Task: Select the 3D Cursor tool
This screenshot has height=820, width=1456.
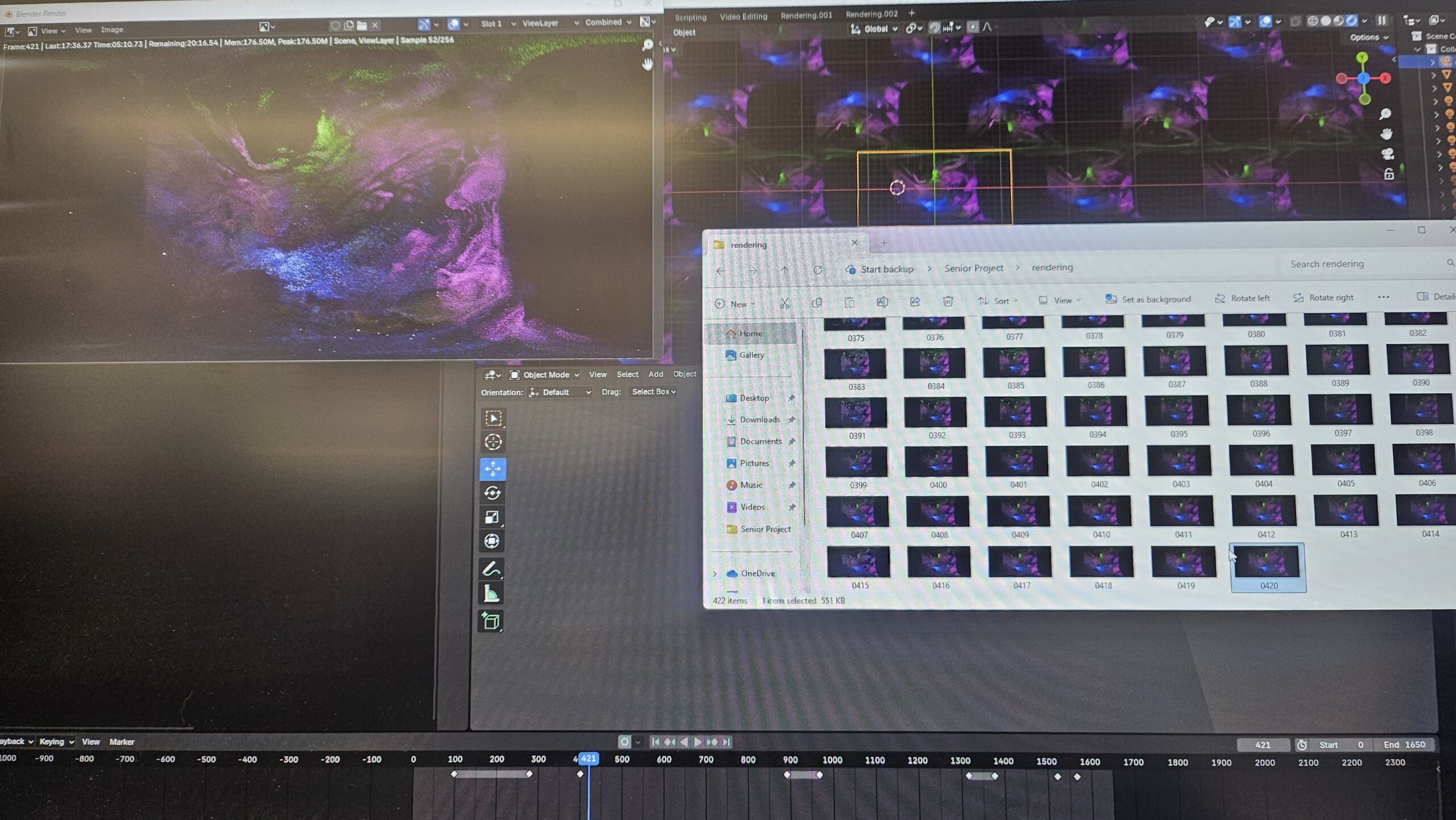Action: tap(493, 442)
